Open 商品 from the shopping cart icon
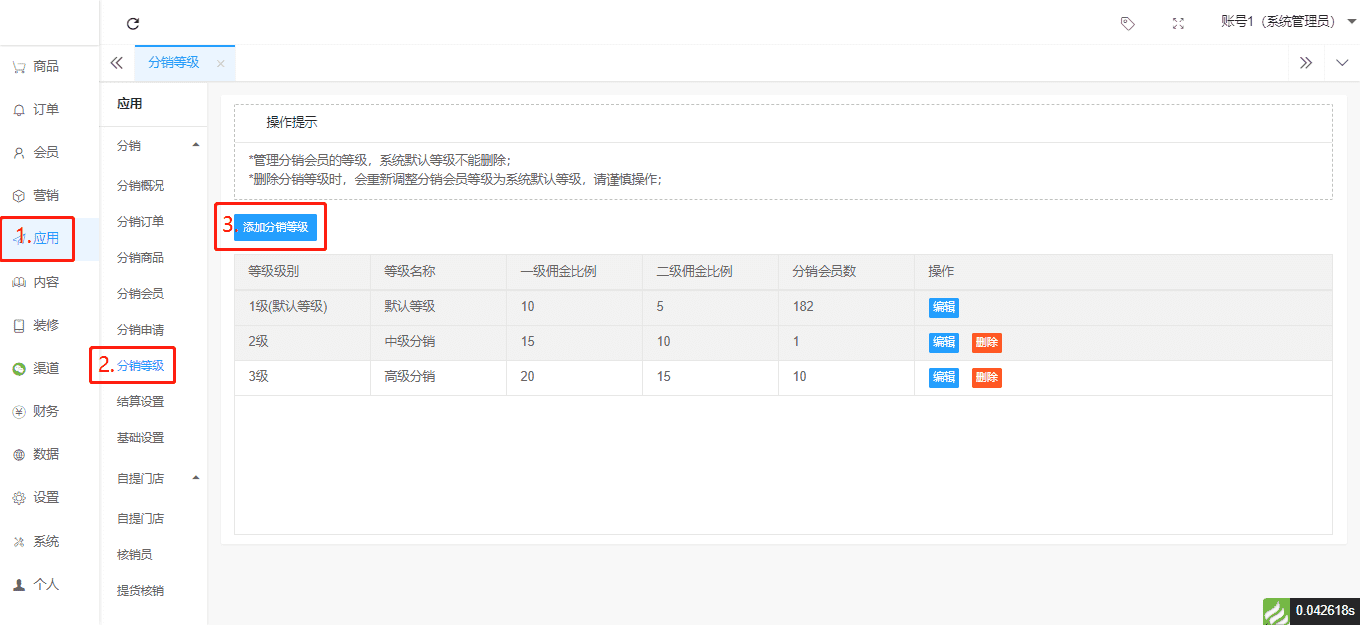1360x625 pixels. (18, 67)
